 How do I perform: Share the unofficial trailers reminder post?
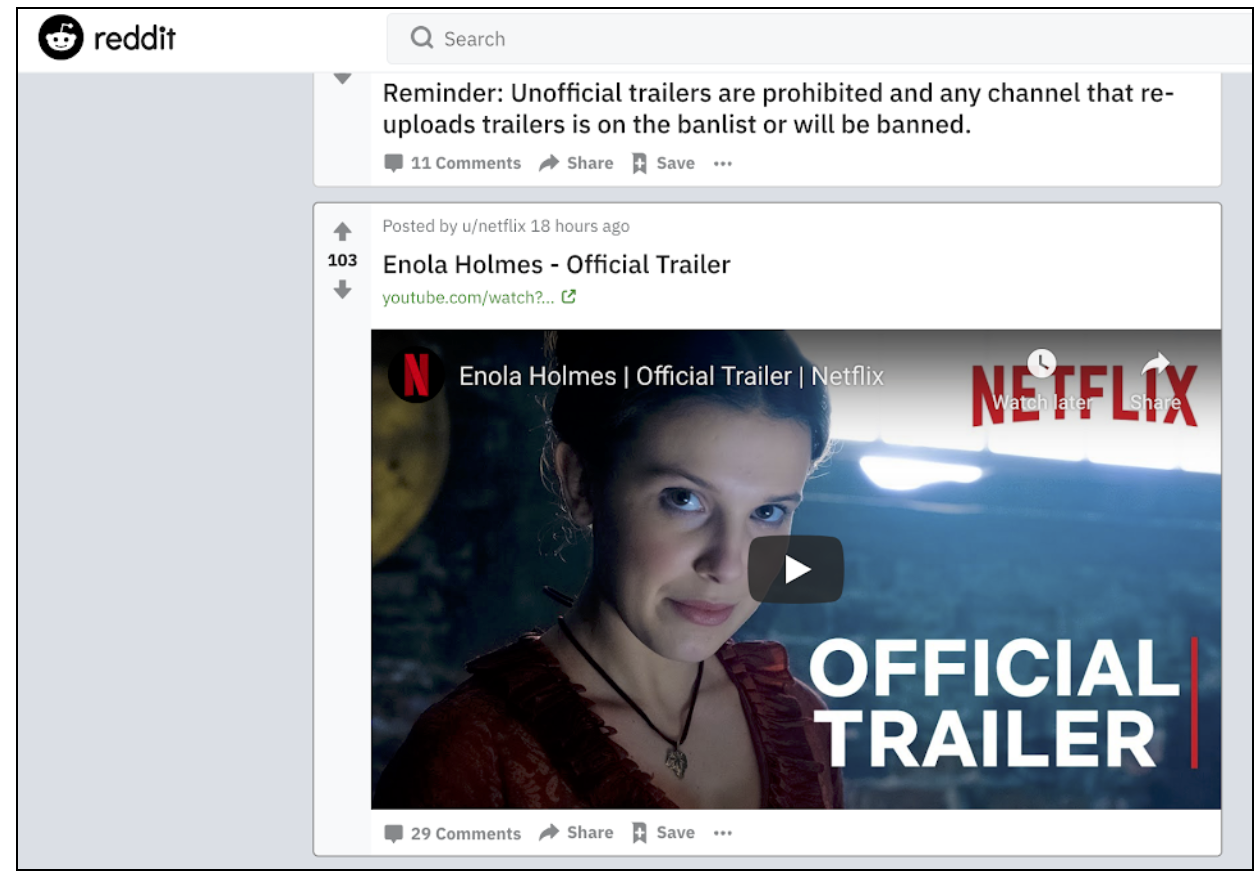point(576,163)
